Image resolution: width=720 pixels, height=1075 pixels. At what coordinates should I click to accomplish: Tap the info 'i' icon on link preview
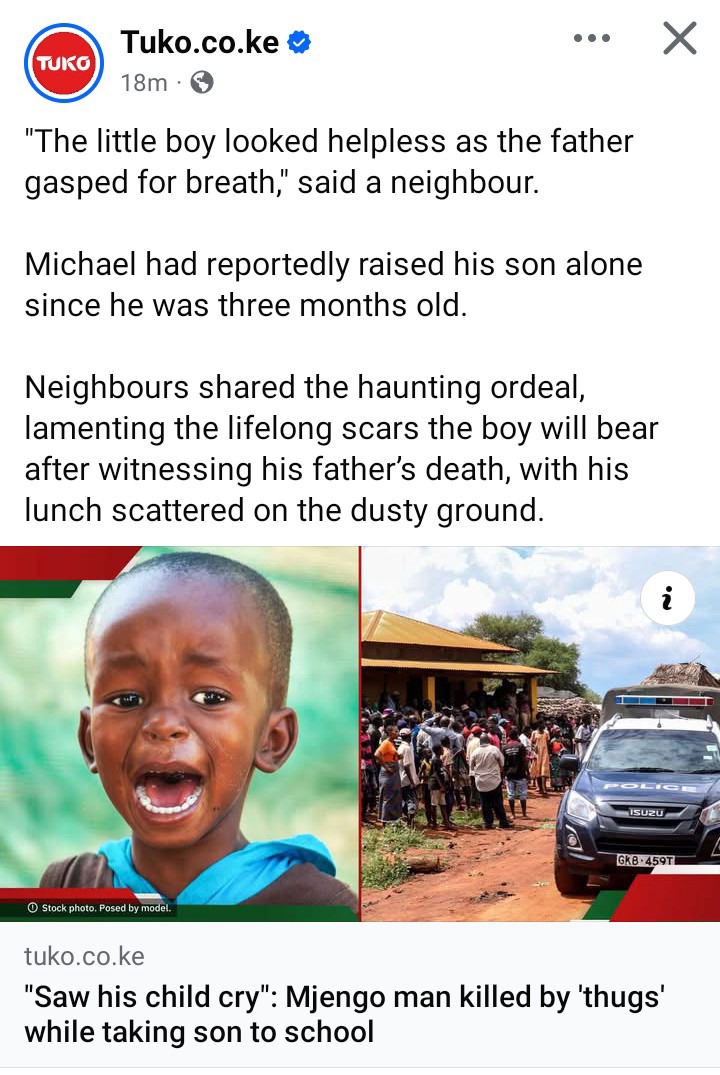click(x=667, y=598)
